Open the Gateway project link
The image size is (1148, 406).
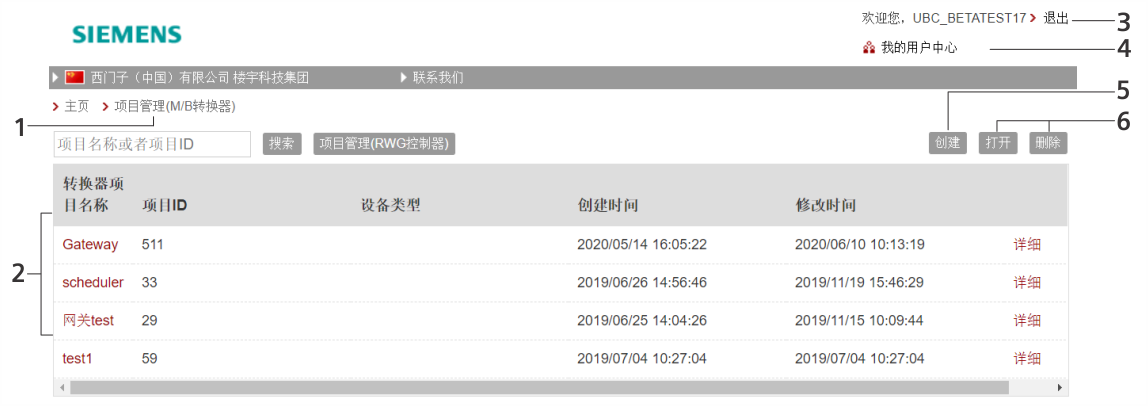click(90, 244)
